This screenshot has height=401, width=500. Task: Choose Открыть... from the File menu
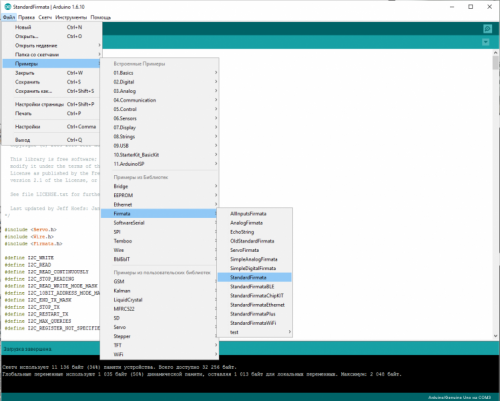(x=51, y=36)
